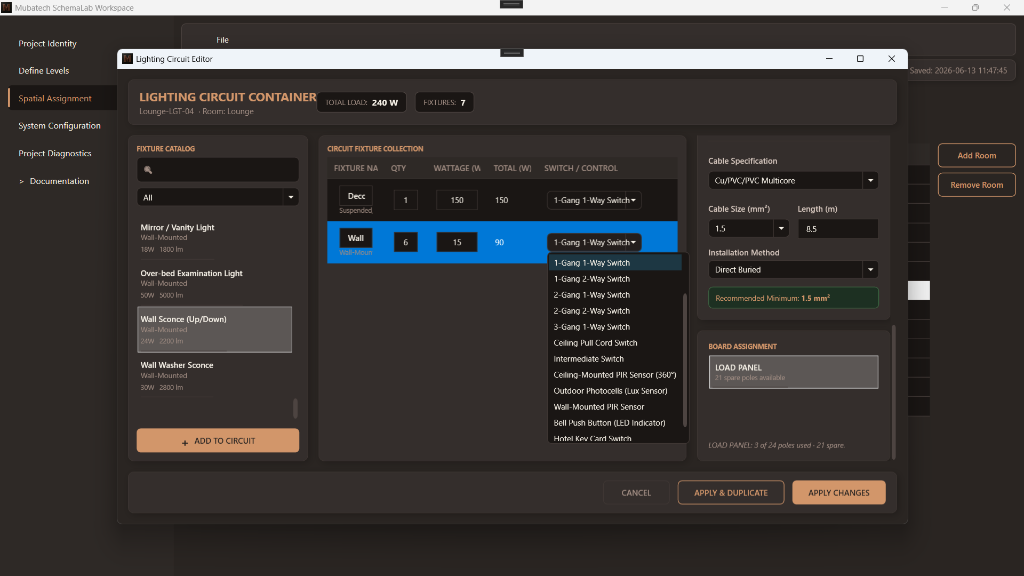Click the Wall fixture name cell

pos(356,238)
